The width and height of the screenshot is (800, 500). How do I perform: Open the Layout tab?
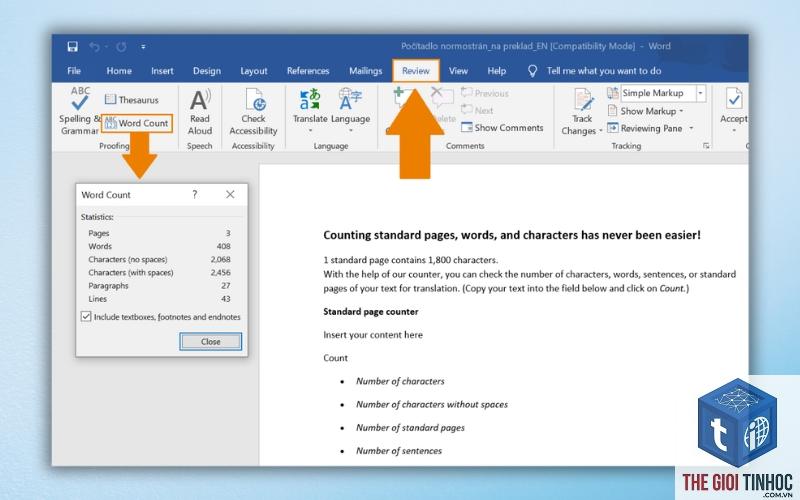(254, 71)
